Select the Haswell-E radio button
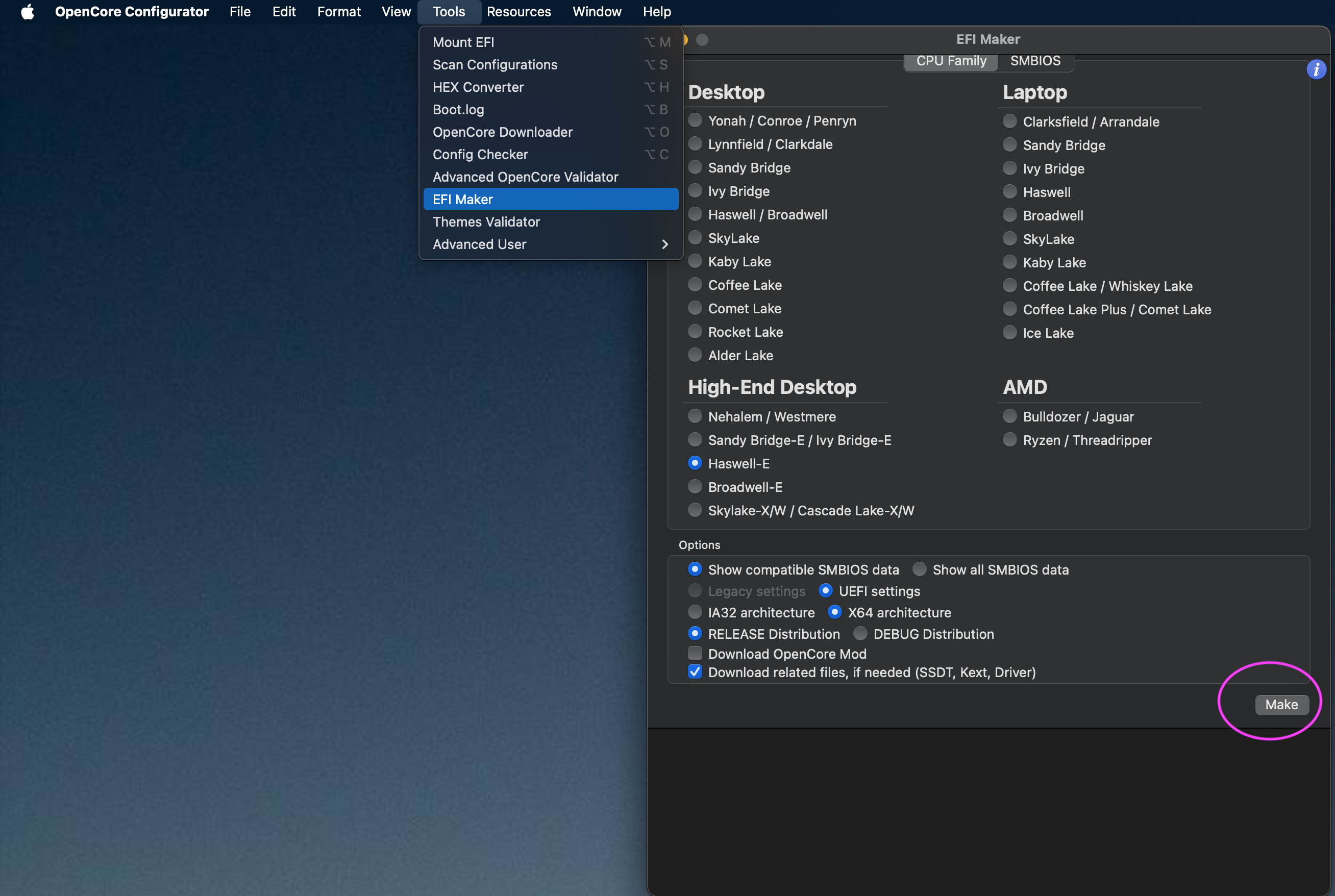Viewport: 1335px width, 896px height. (x=695, y=463)
